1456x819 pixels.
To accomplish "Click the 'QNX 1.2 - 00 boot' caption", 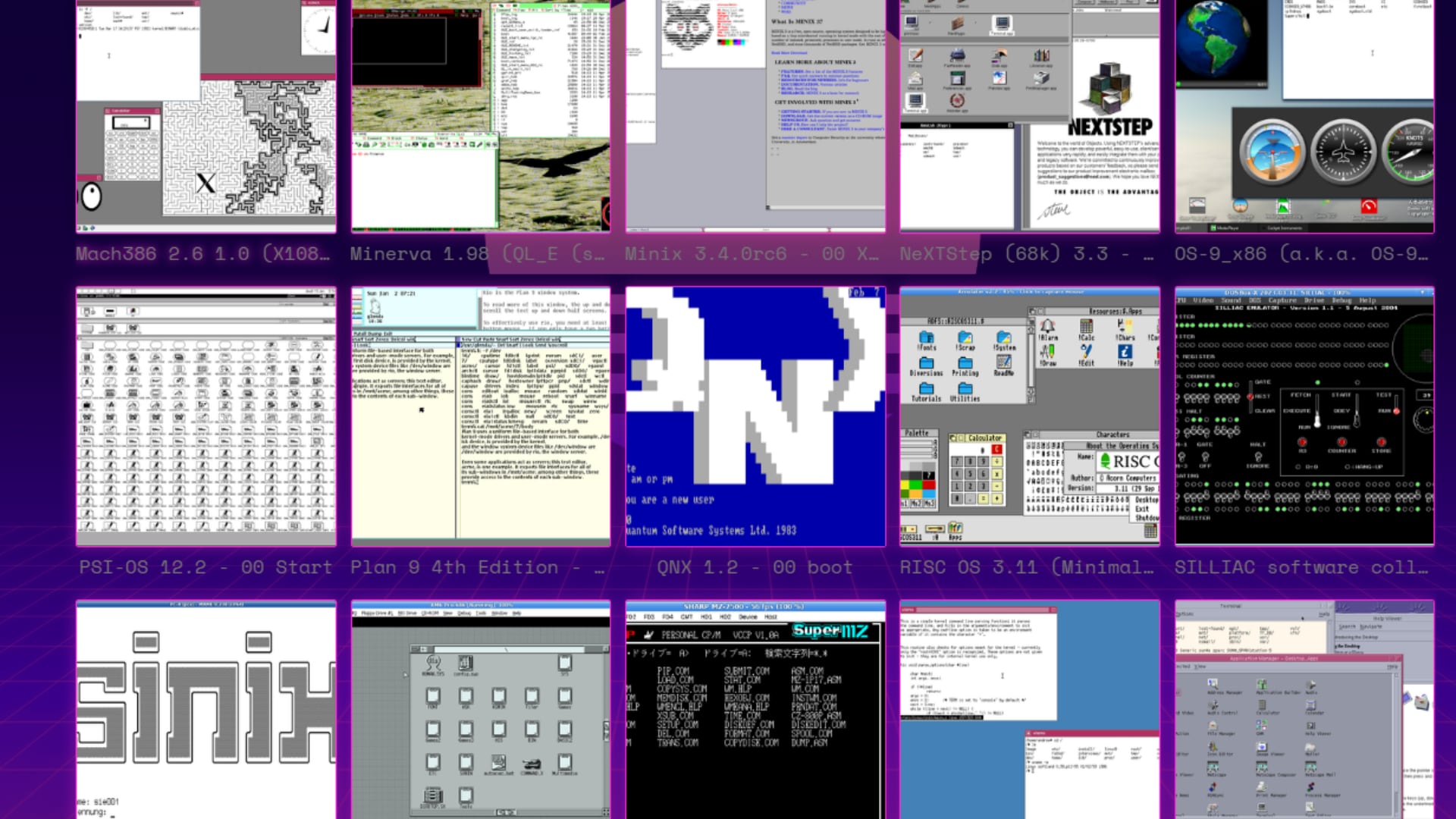I will click(x=755, y=567).
